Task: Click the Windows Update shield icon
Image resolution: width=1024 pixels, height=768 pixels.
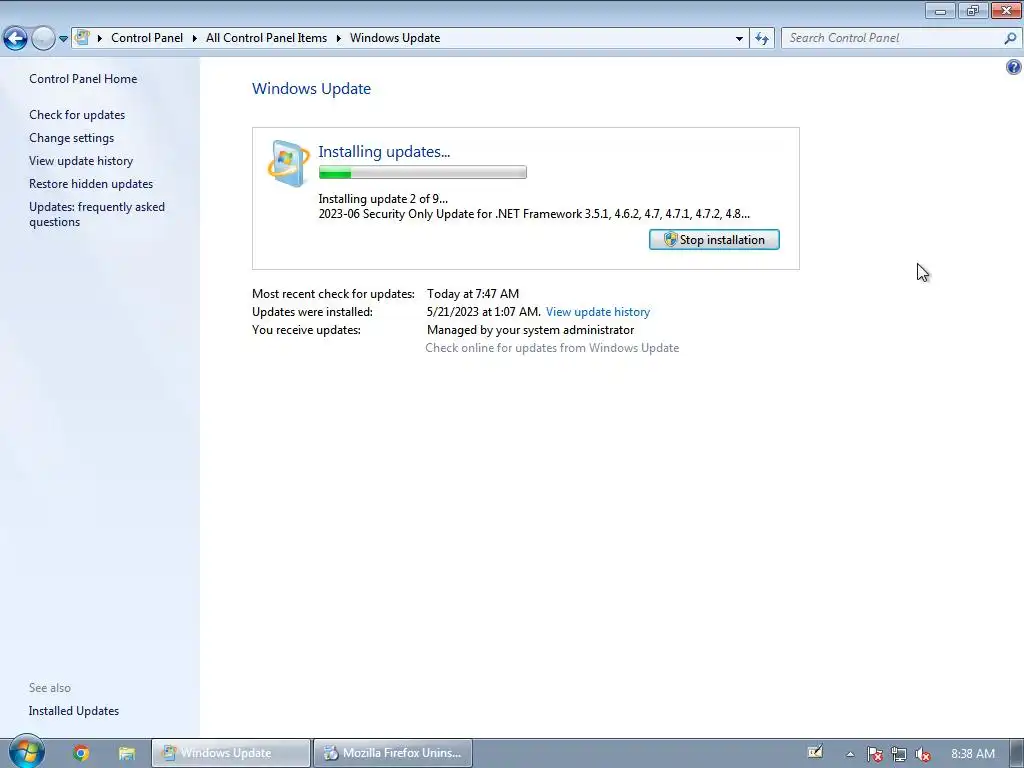Action: pyautogui.click(x=288, y=163)
